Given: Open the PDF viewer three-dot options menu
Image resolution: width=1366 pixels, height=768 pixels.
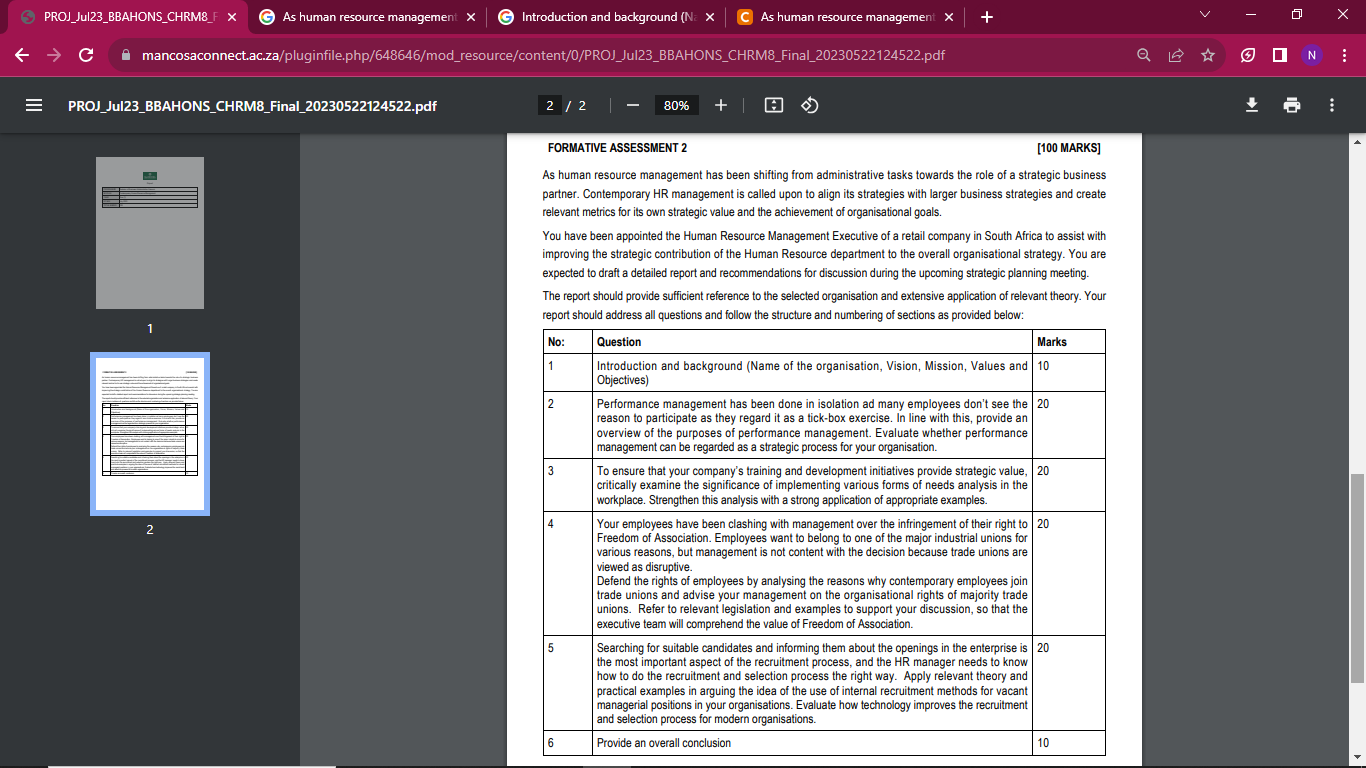Looking at the screenshot, I should (x=1331, y=104).
